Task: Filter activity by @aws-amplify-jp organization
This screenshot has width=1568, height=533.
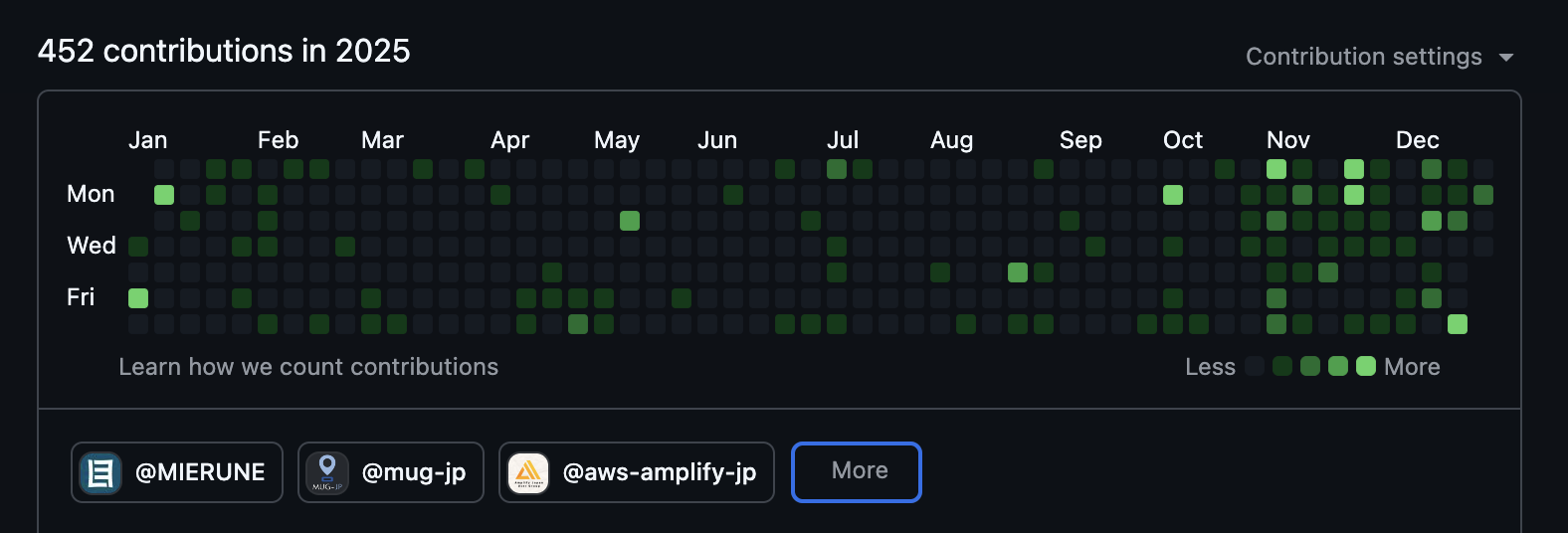Action: [660, 472]
